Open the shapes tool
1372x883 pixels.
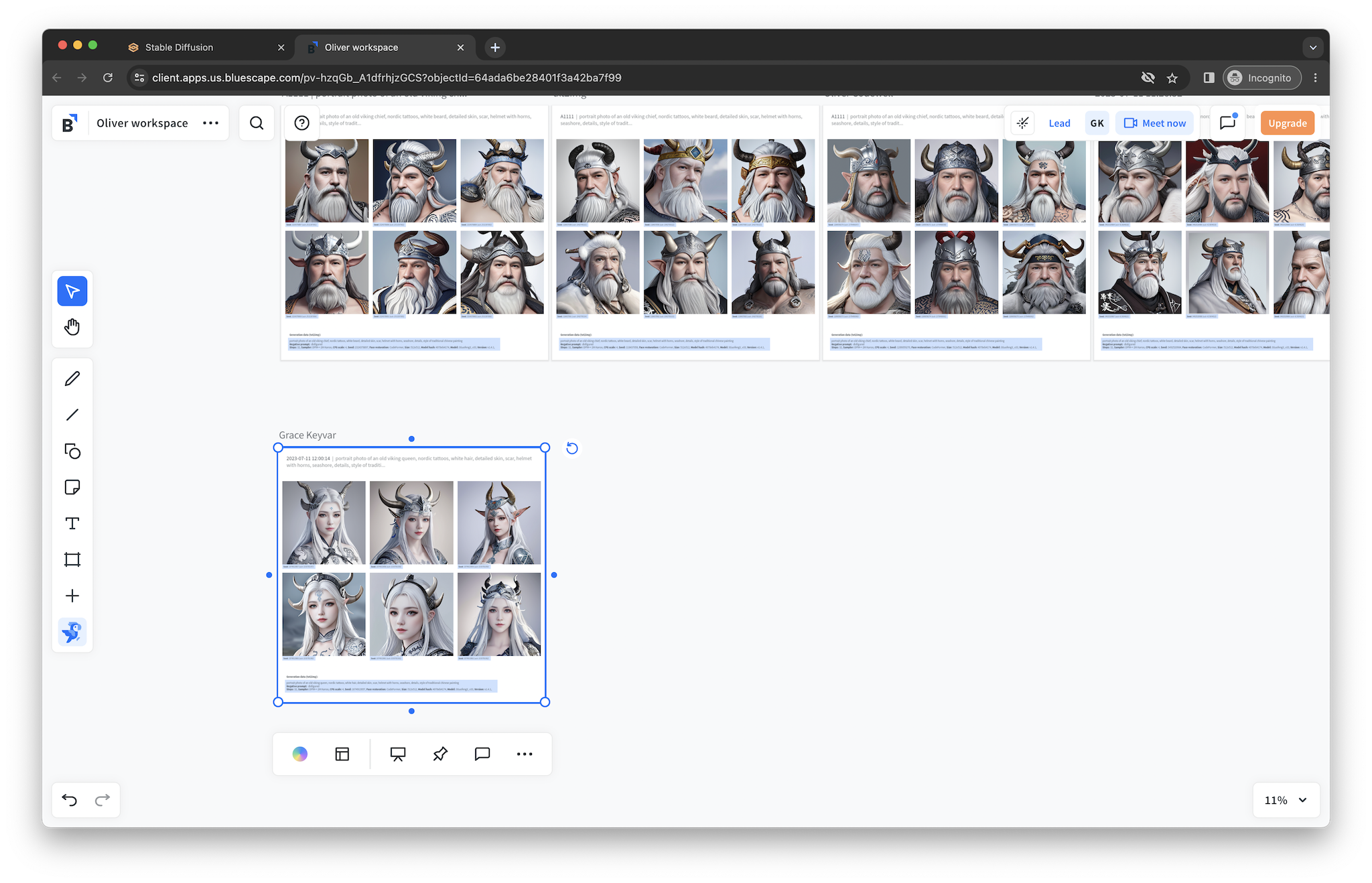72,451
